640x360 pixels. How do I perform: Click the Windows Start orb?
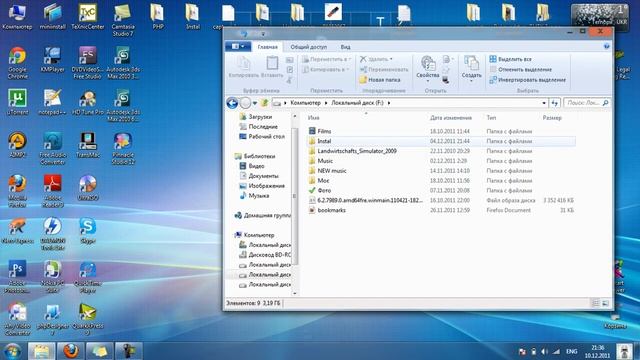12,351
